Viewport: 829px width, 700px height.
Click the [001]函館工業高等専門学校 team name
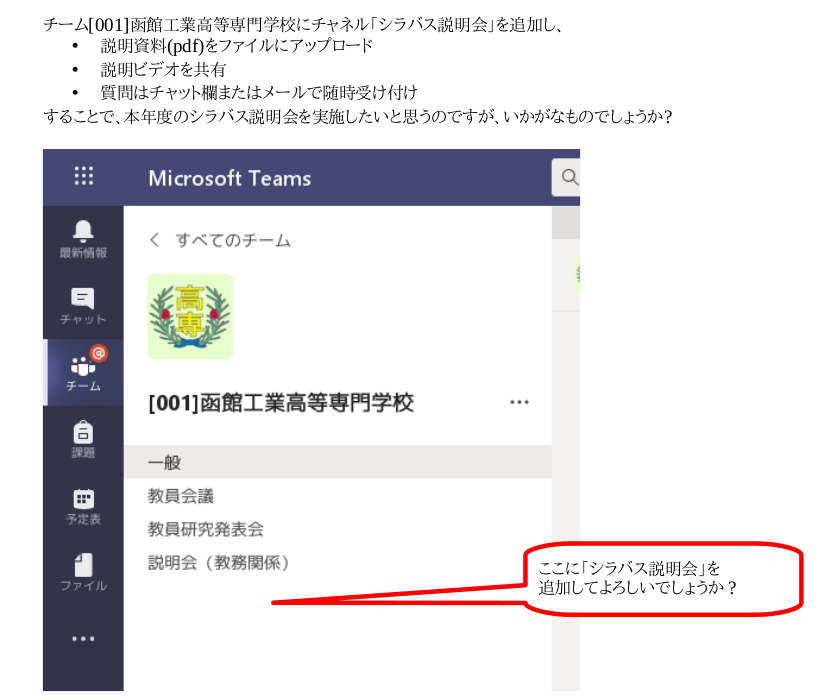(x=281, y=403)
